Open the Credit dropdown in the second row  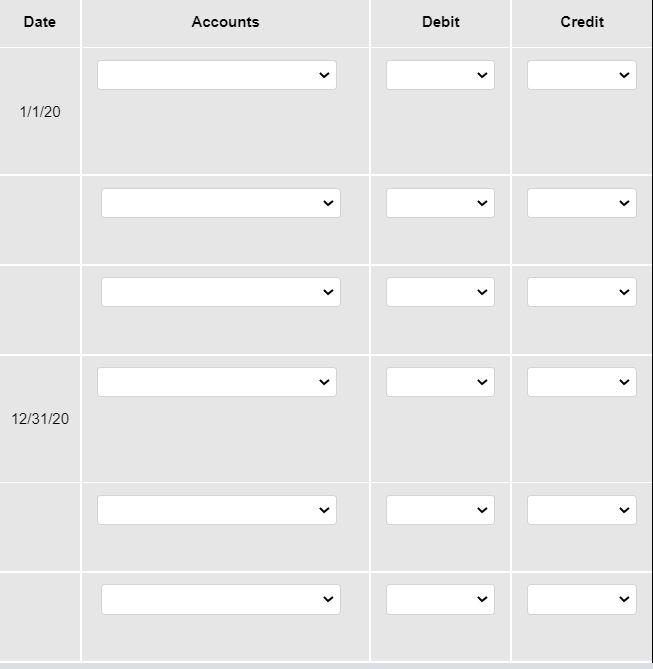click(581, 203)
